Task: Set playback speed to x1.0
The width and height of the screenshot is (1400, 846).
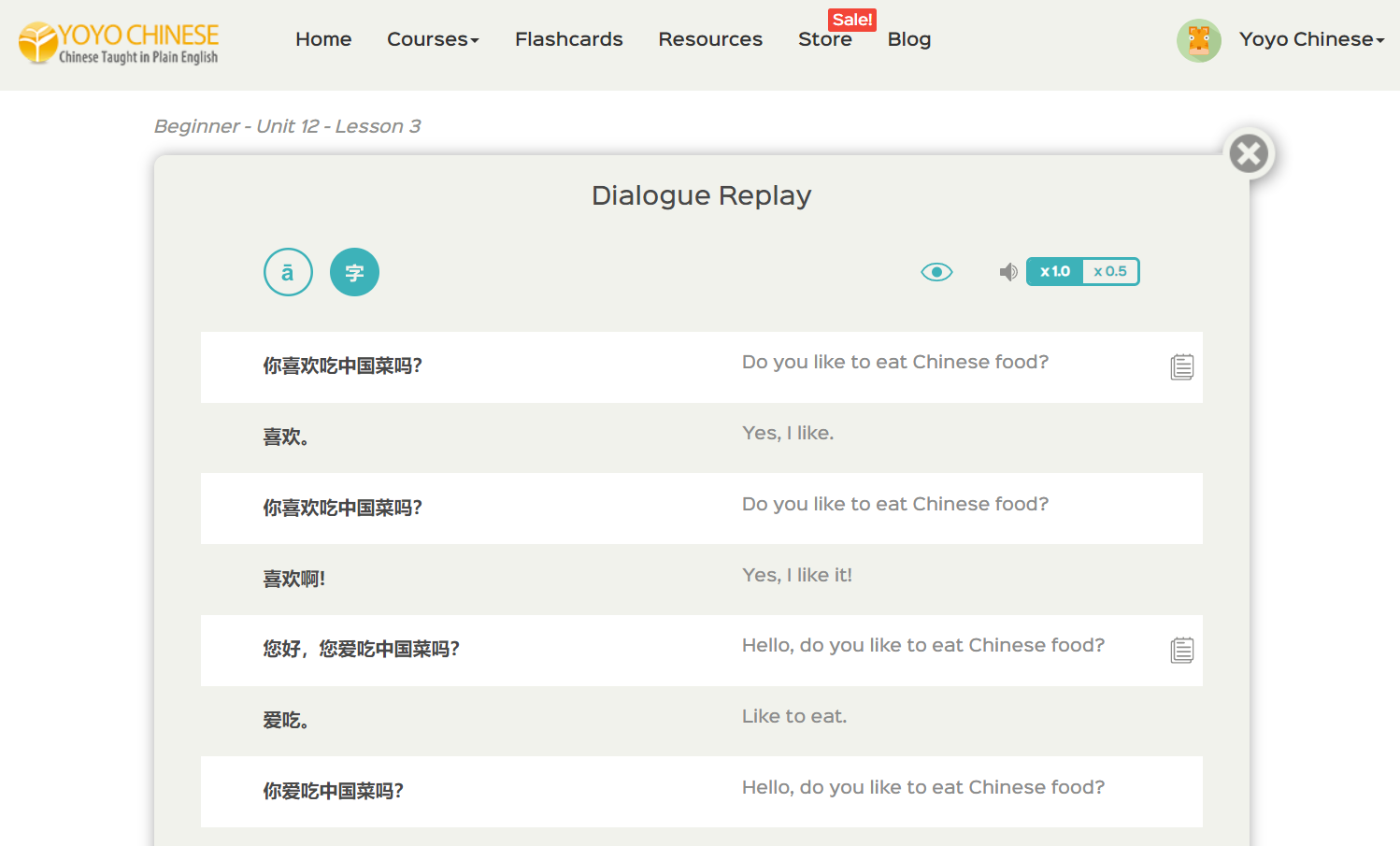Action: click(x=1055, y=272)
